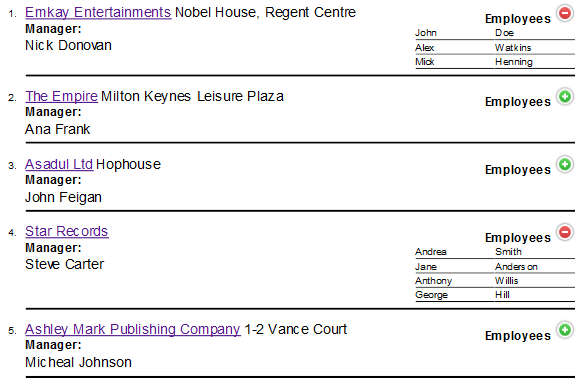Select employee row John Doe
Image resolution: width=582 pixels, height=389 pixels.
point(495,33)
